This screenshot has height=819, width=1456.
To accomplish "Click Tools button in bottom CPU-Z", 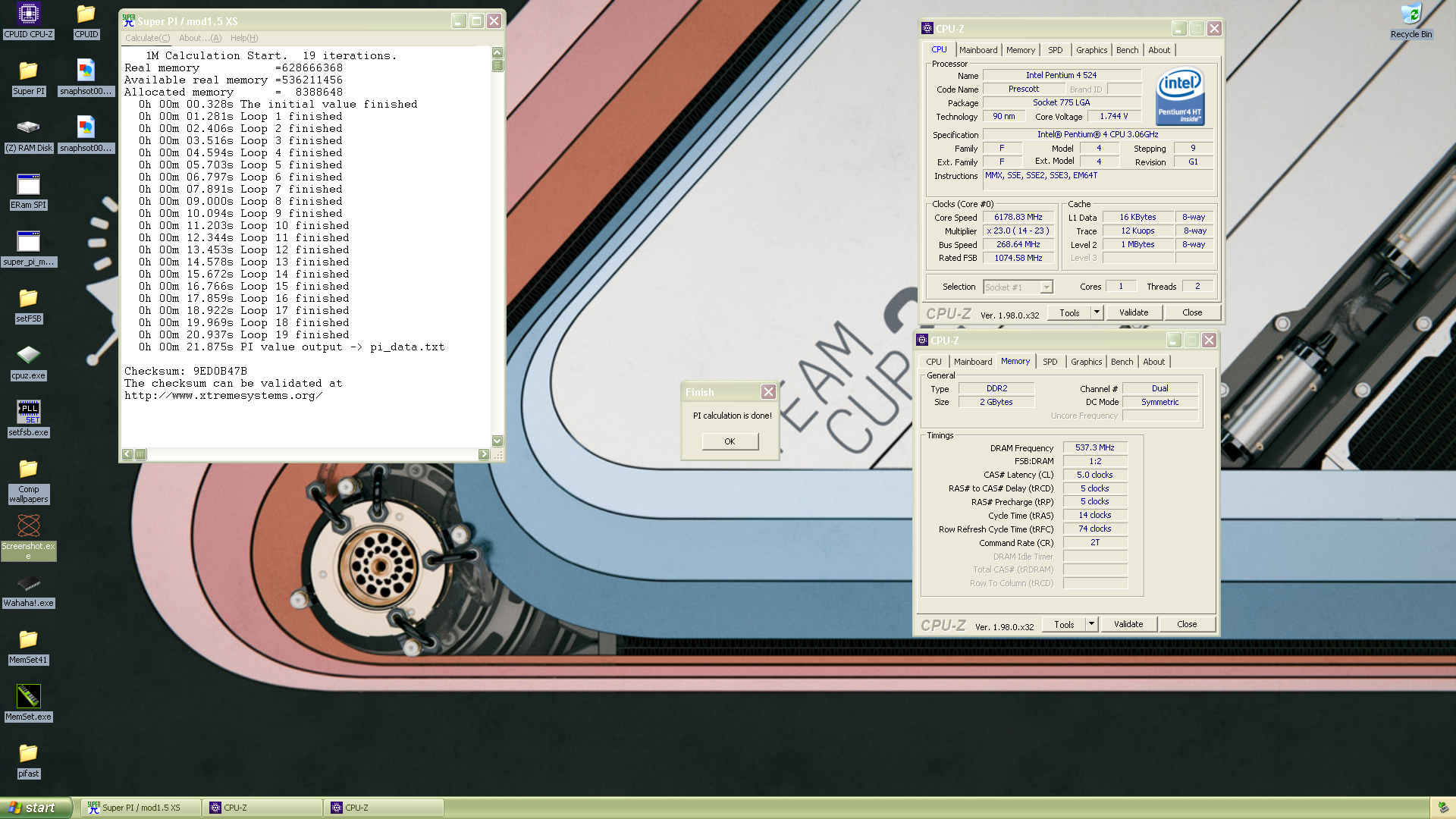I will pyautogui.click(x=1064, y=624).
